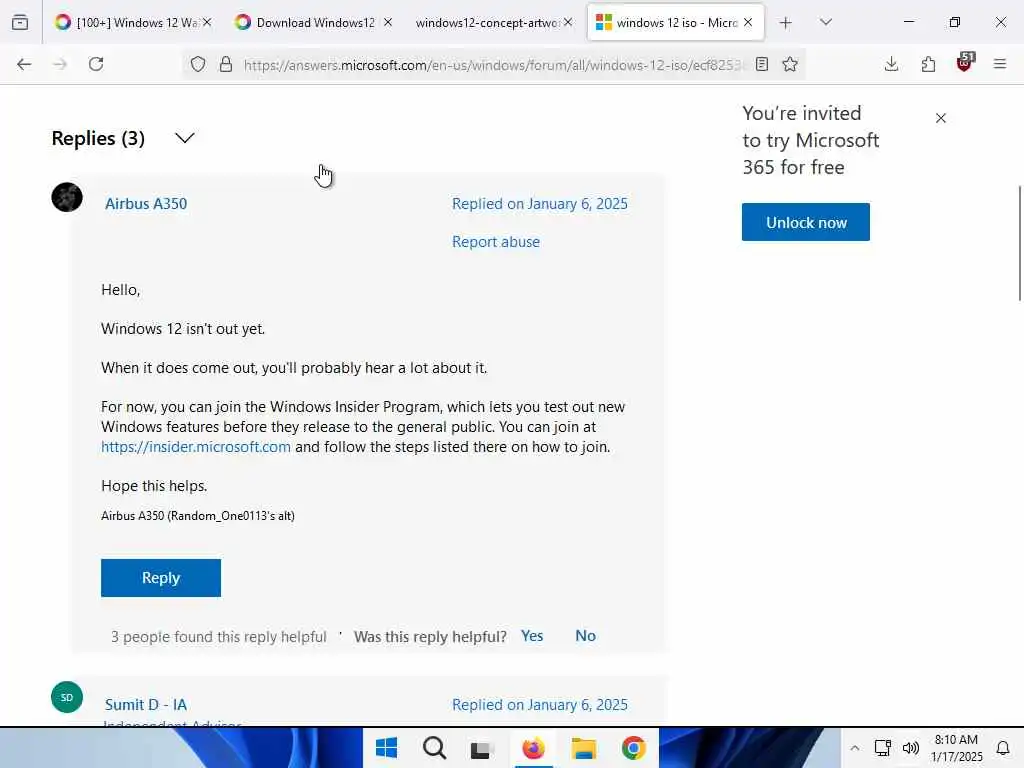Show hidden system tray icons
The height and width of the screenshot is (768, 1024).
(854, 748)
